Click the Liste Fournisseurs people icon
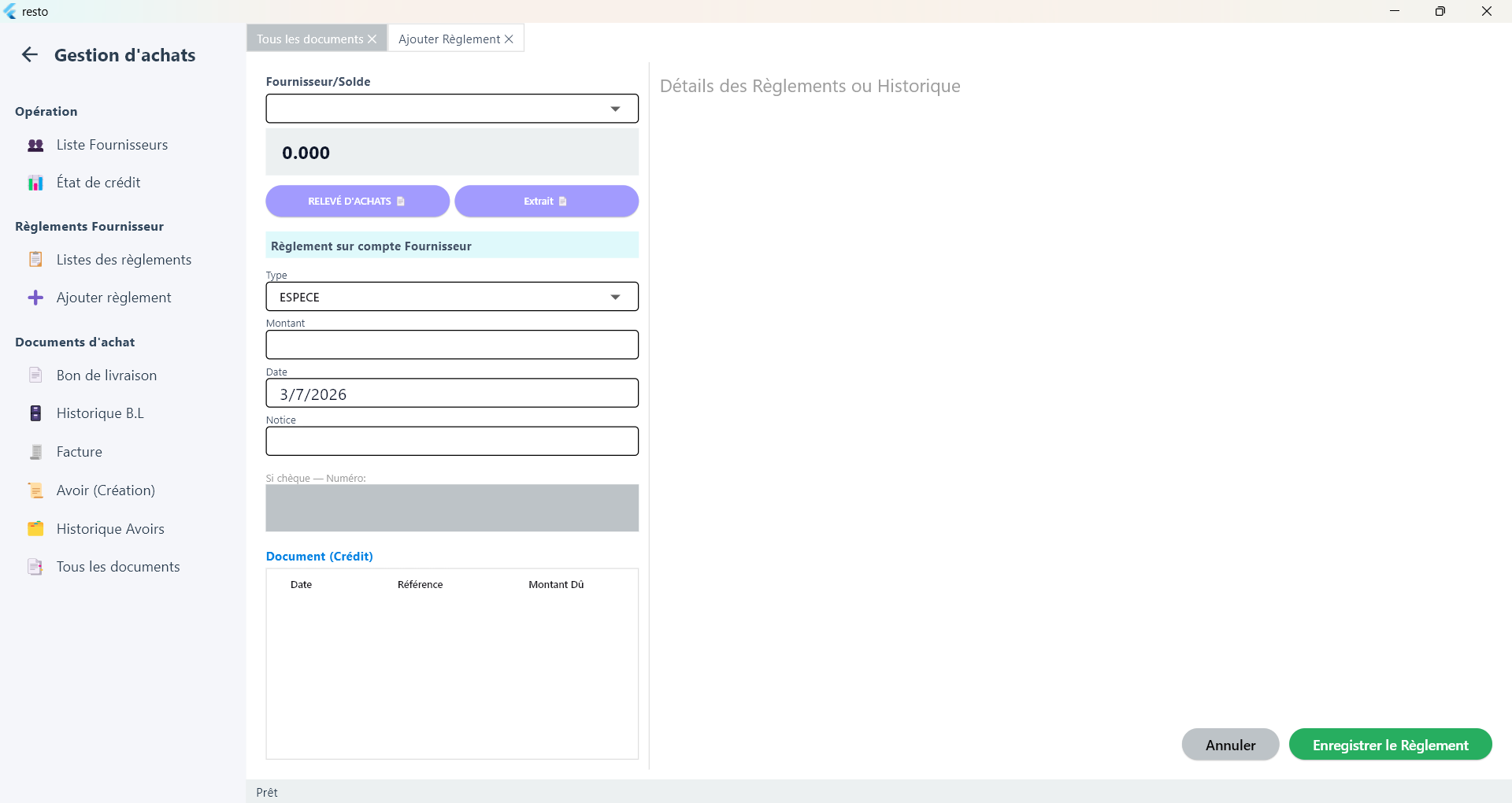Image resolution: width=1512 pixels, height=803 pixels. 35,145
